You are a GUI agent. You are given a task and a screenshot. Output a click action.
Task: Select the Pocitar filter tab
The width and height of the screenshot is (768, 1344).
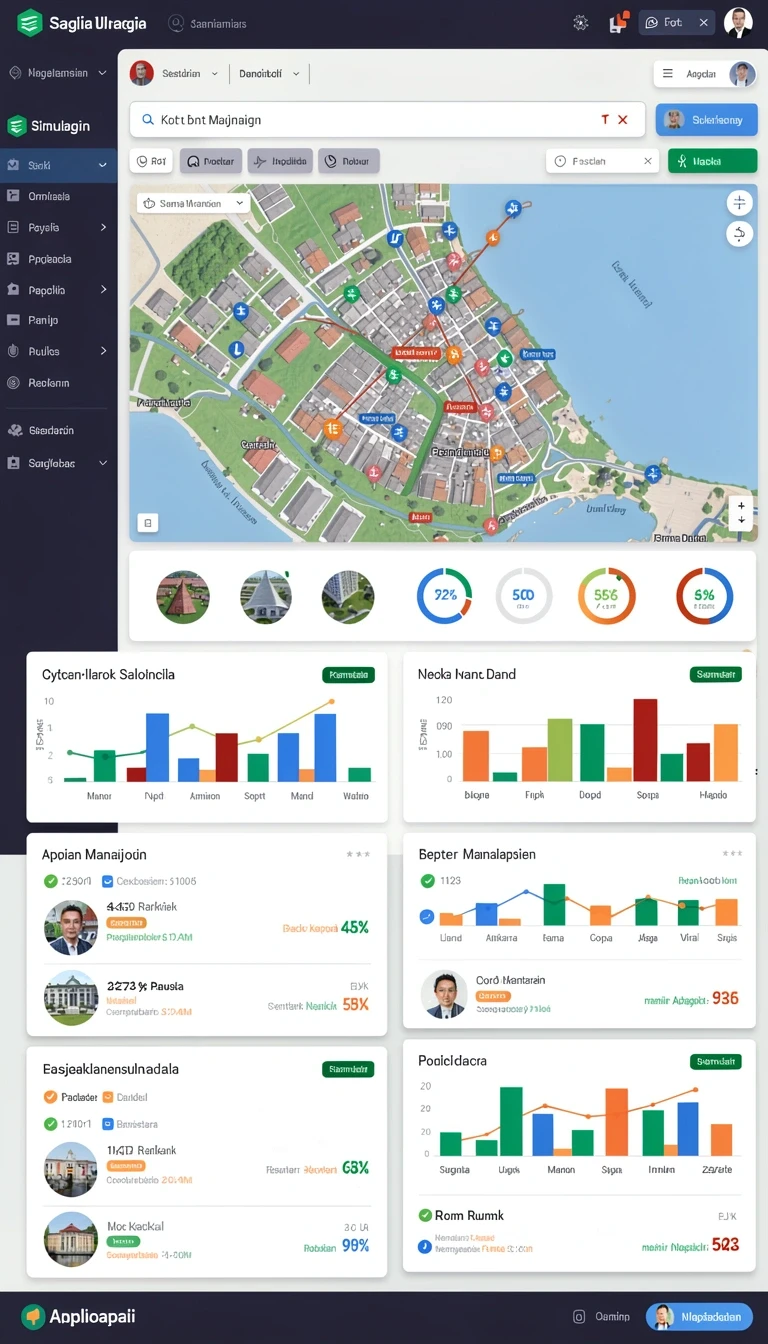(x=211, y=161)
